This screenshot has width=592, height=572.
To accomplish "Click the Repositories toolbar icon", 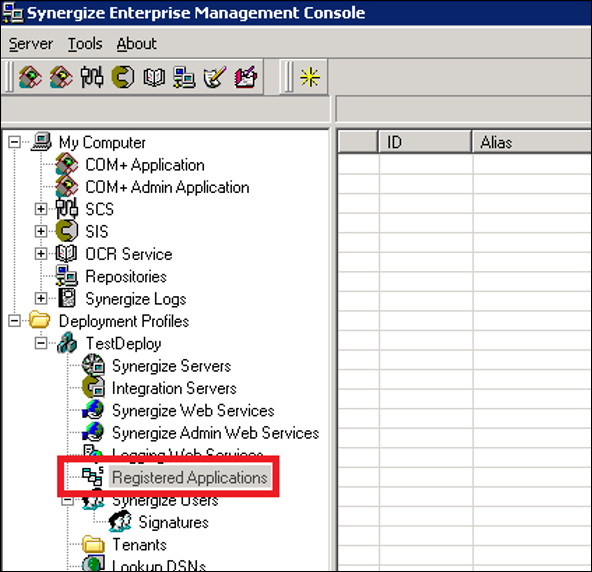I will point(184,77).
